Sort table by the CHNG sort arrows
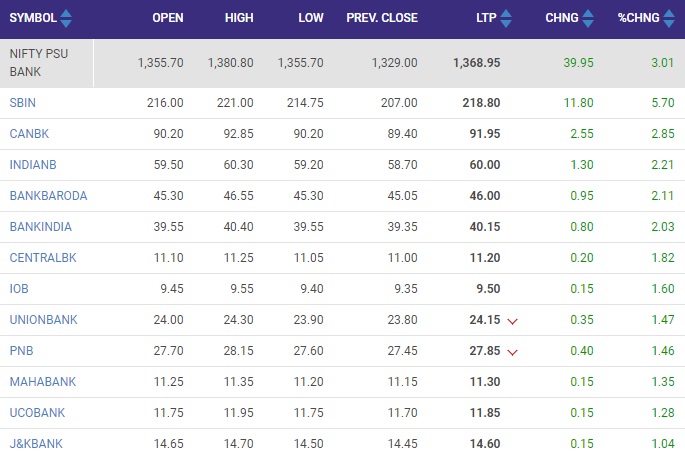This screenshot has height=455, width=685. [588, 18]
